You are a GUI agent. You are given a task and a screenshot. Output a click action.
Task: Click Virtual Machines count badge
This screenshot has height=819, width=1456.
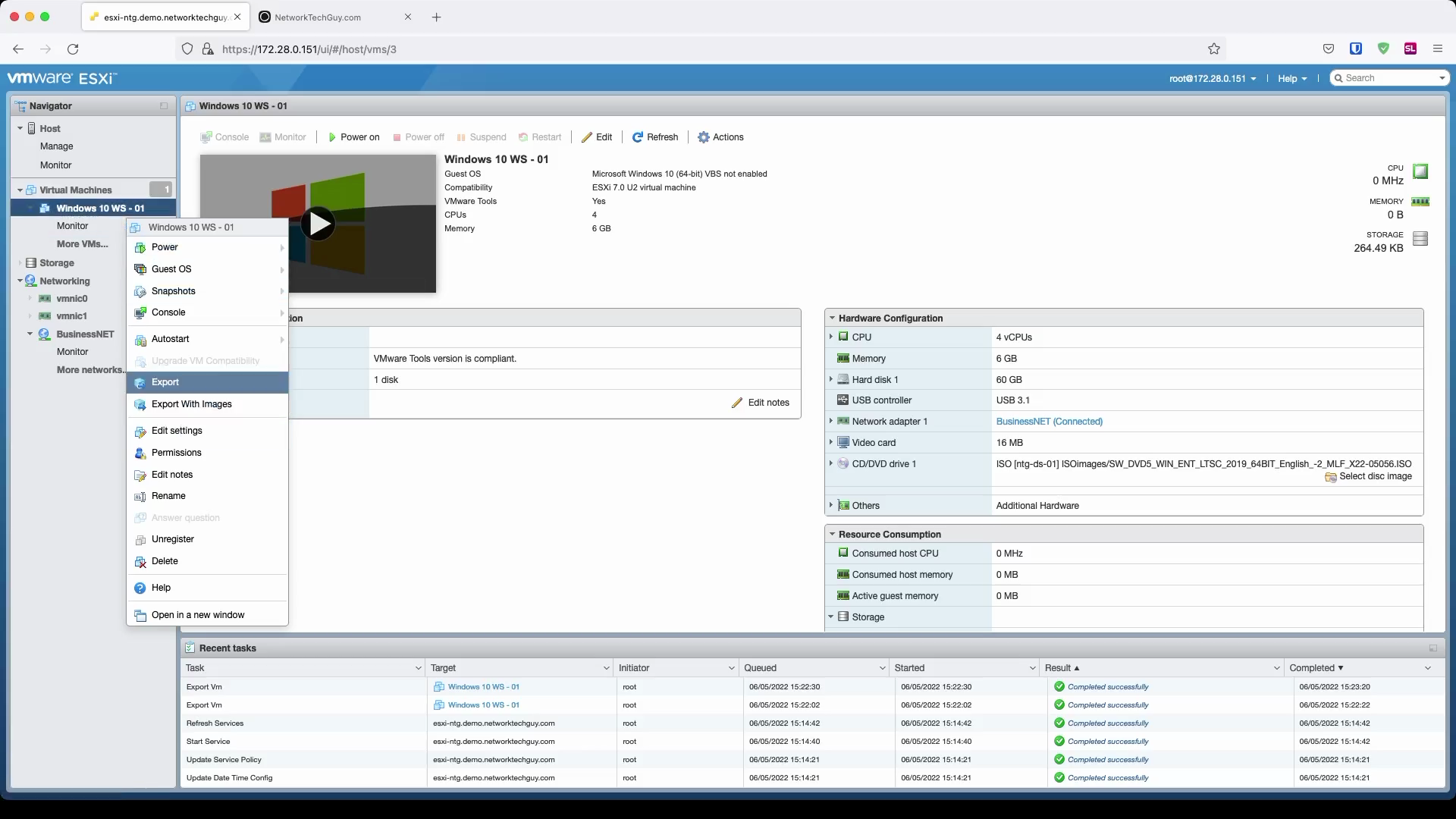161,190
